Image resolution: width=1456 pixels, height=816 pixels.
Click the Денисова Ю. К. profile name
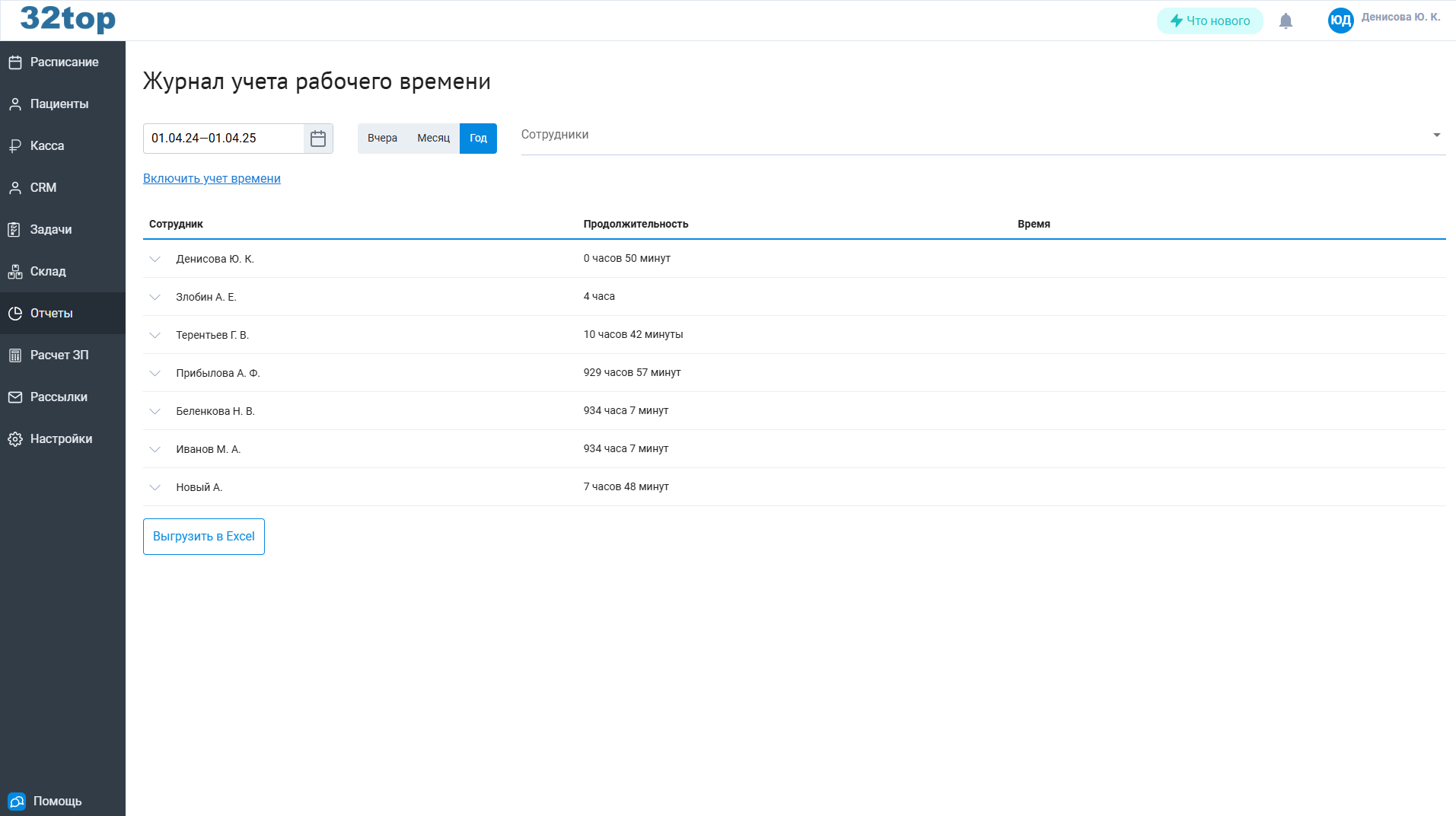click(x=1400, y=18)
